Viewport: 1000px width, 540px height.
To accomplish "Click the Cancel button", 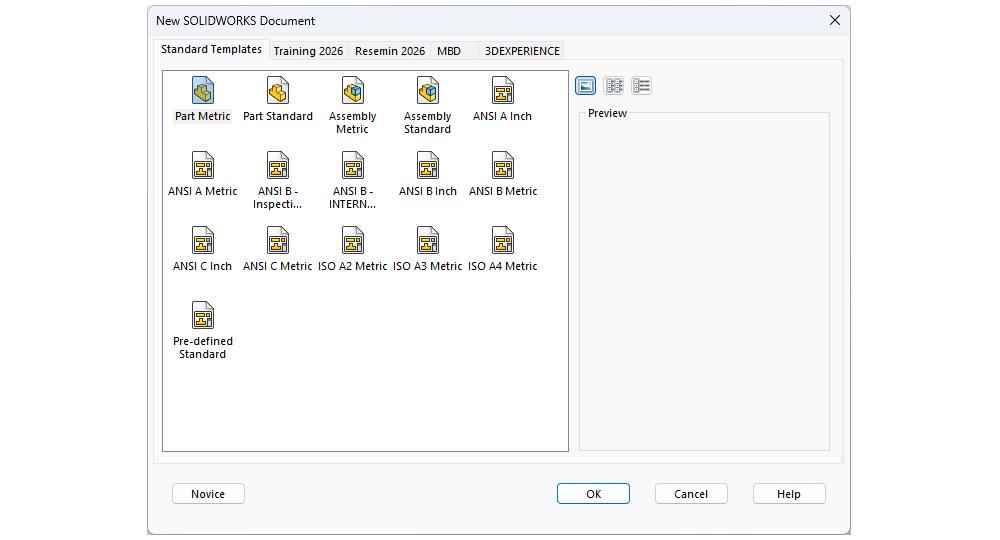I will (x=691, y=493).
